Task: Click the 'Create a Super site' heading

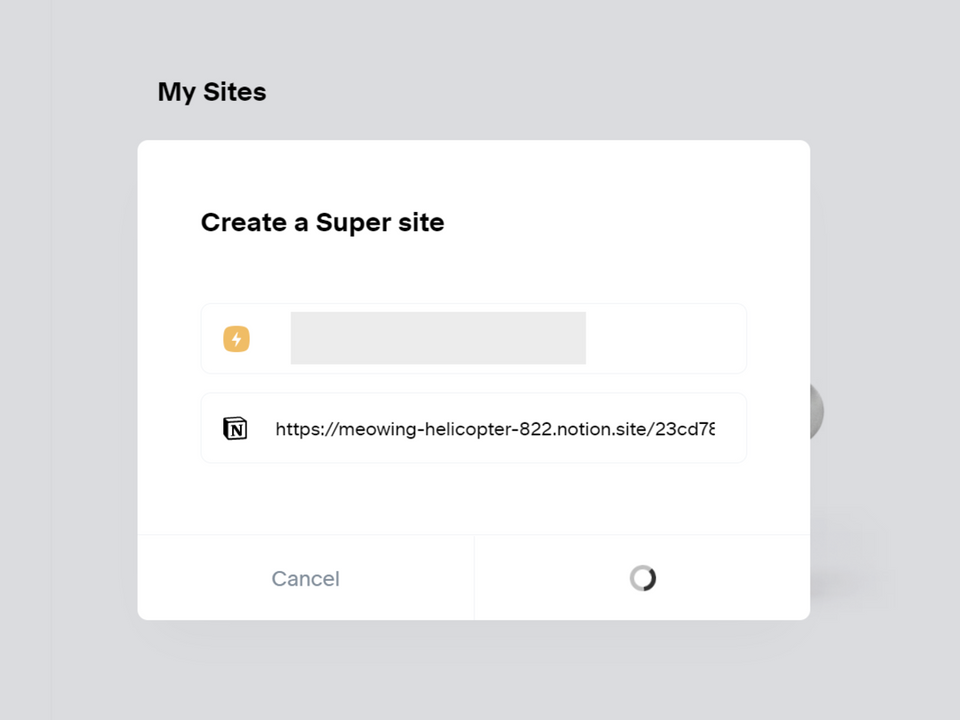Action: pyautogui.click(x=323, y=222)
